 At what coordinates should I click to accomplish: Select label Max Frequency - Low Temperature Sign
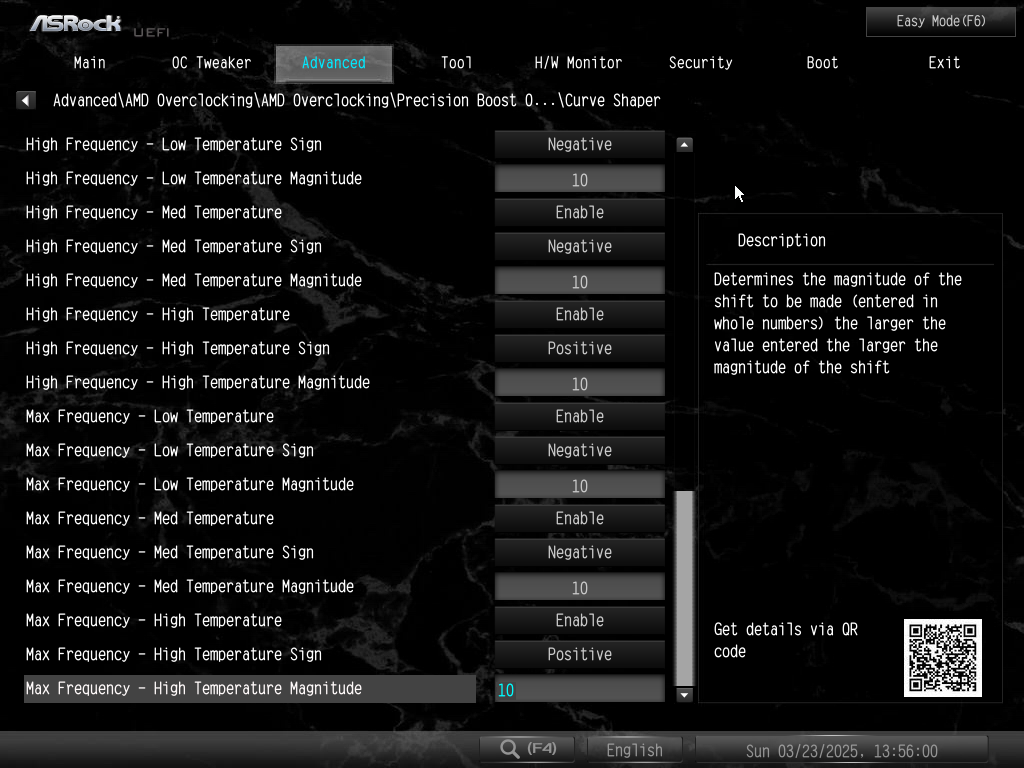tap(170, 450)
